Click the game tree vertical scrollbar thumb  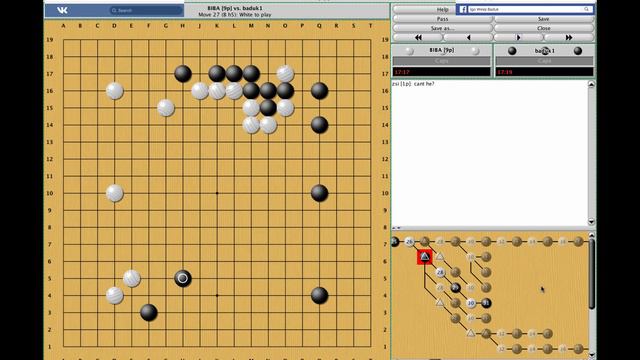[591, 273]
